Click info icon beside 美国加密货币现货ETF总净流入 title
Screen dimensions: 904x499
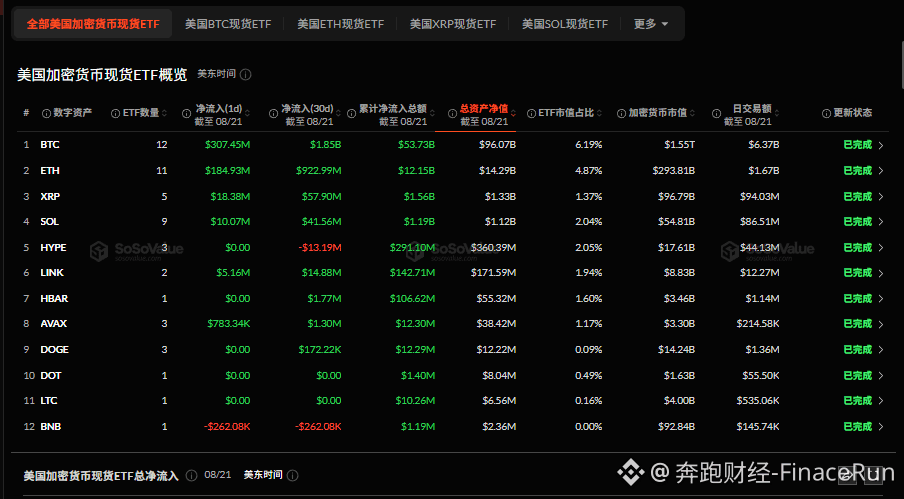click(192, 475)
